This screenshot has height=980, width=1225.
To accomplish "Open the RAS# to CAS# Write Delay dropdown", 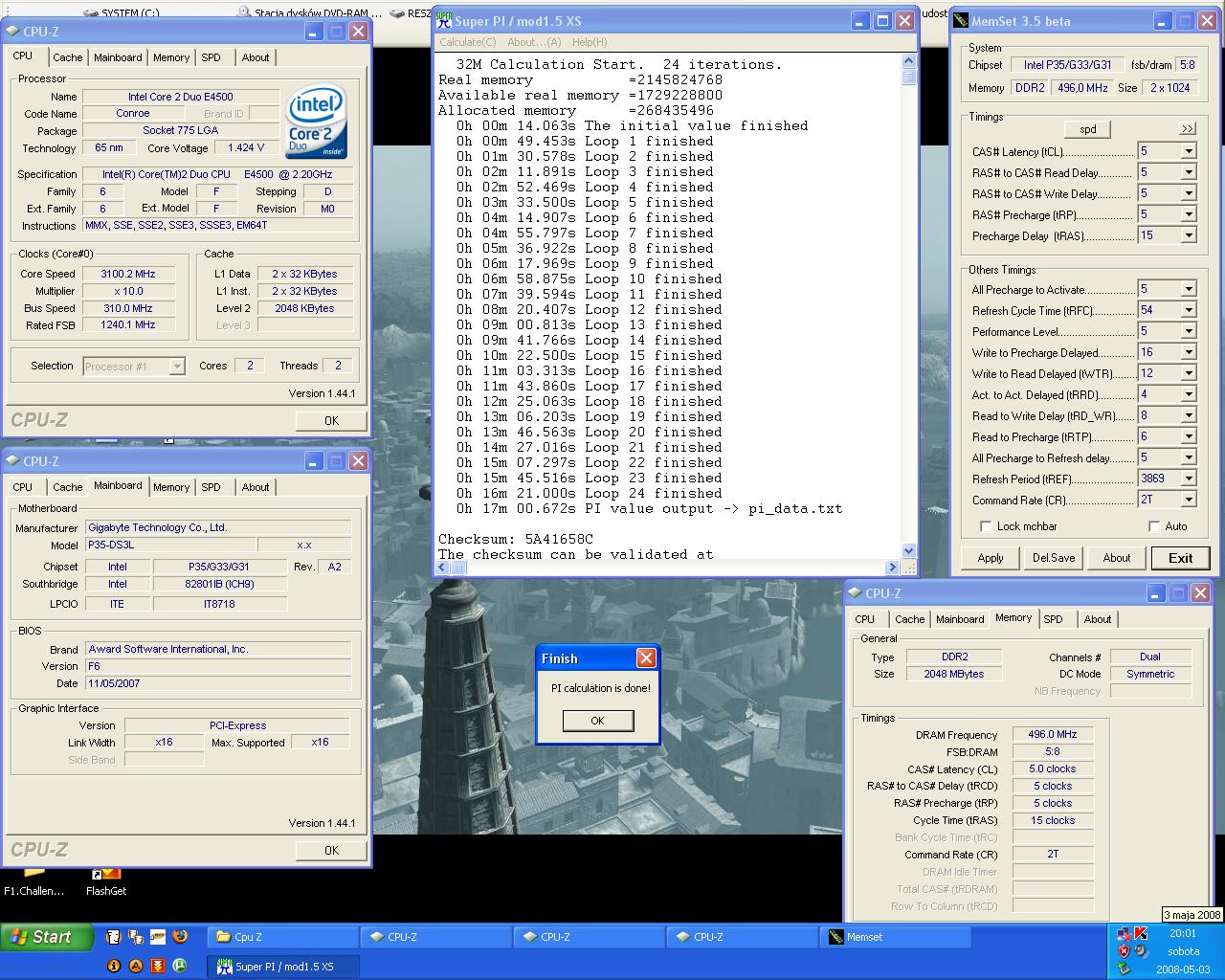I will 1188,193.
